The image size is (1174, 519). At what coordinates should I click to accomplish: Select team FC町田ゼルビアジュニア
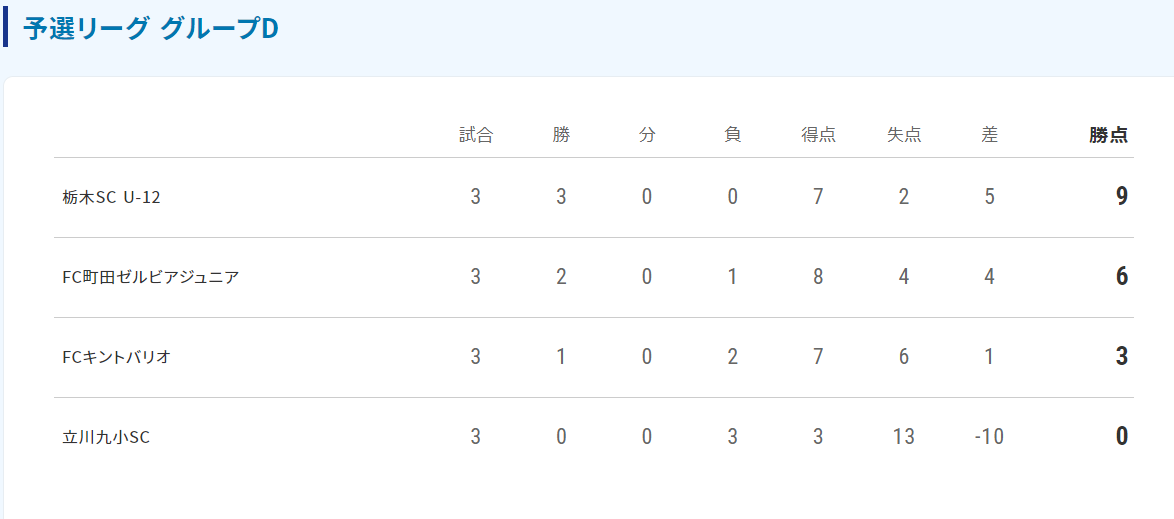(150, 277)
